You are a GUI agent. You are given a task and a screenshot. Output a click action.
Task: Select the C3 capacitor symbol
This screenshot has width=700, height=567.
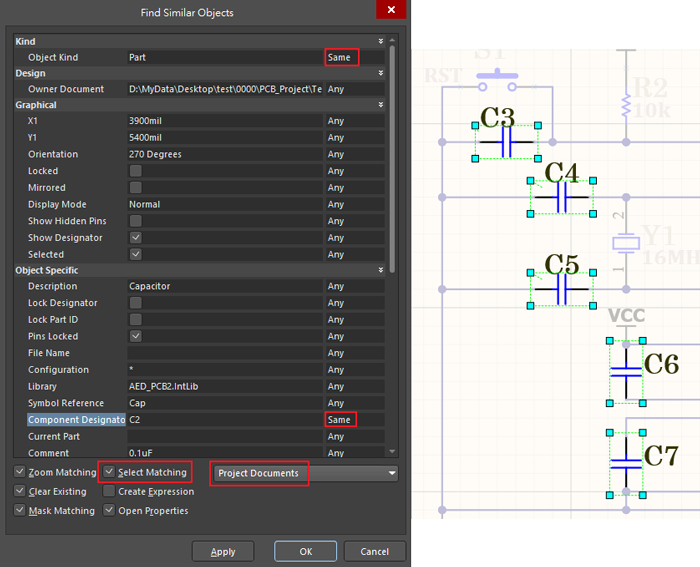506,143
